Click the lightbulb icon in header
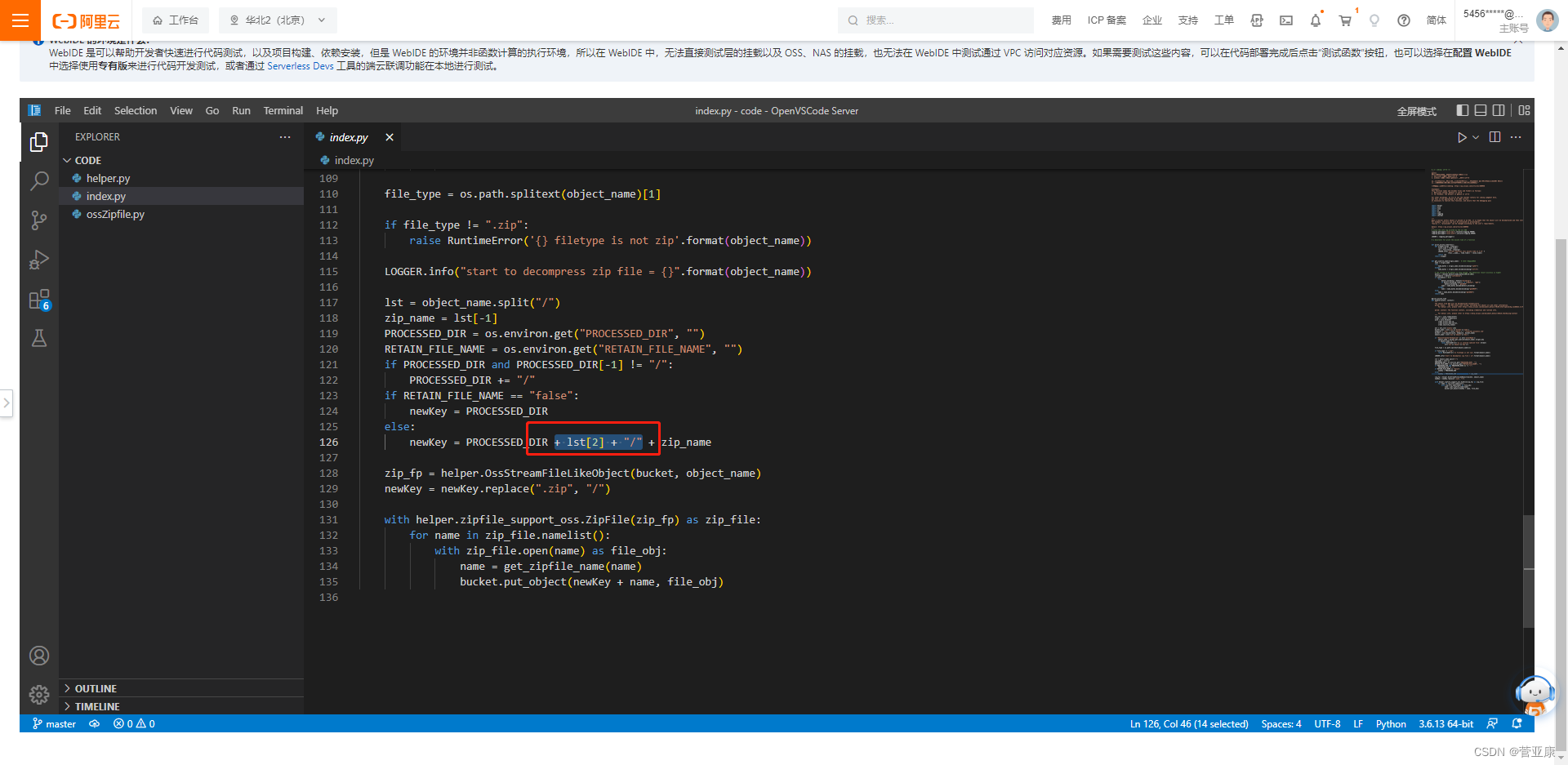 coord(1374,20)
